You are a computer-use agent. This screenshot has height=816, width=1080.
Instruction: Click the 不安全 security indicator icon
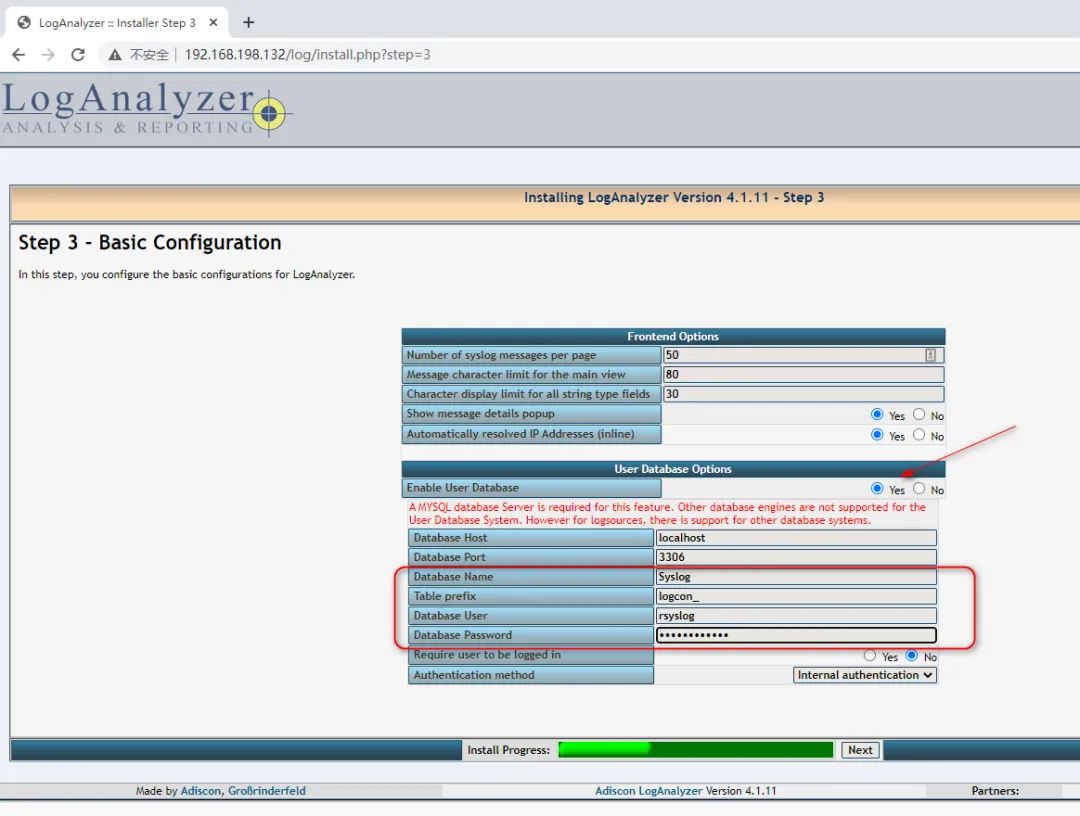(113, 55)
